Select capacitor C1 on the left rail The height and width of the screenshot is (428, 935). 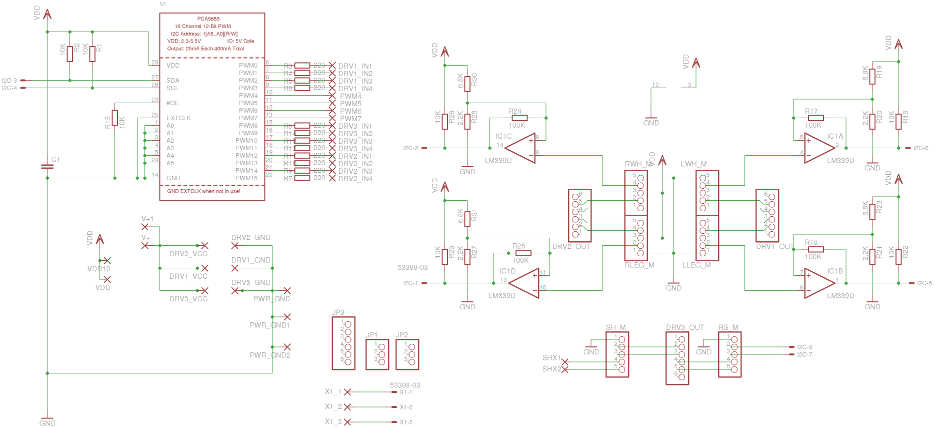tap(47, 167)
